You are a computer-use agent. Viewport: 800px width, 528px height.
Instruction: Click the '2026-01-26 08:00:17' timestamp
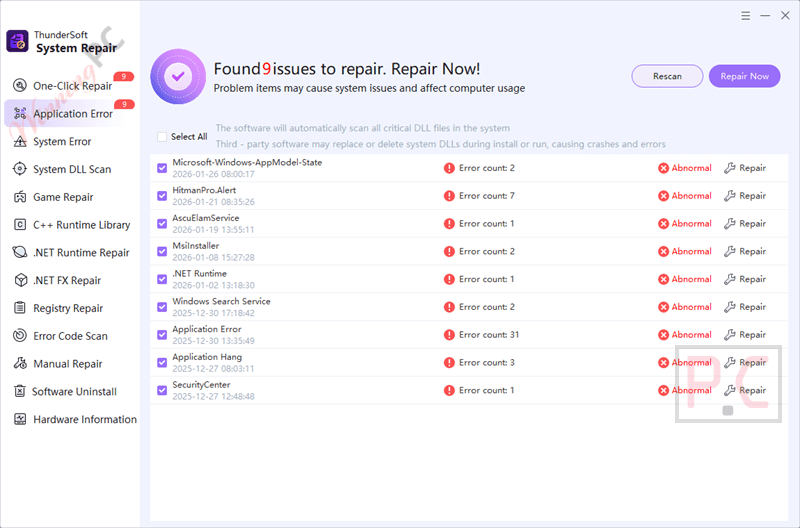click(x=213, y=174)
